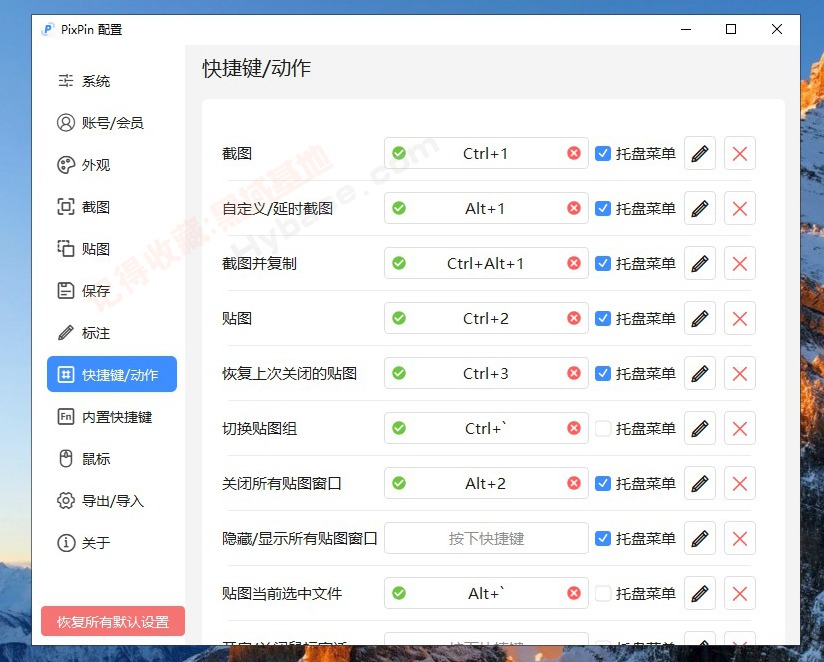Enable 托盘菜单 for 切换贴图组
Screen dimensions: 824x662
tap(605, 428)
